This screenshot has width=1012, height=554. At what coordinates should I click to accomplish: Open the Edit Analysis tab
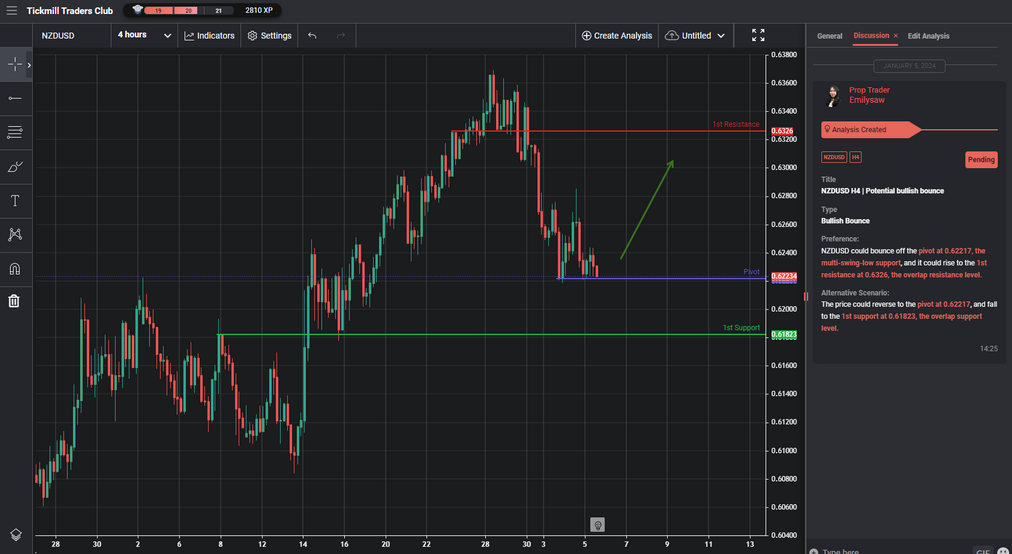[x=928, y=36]
